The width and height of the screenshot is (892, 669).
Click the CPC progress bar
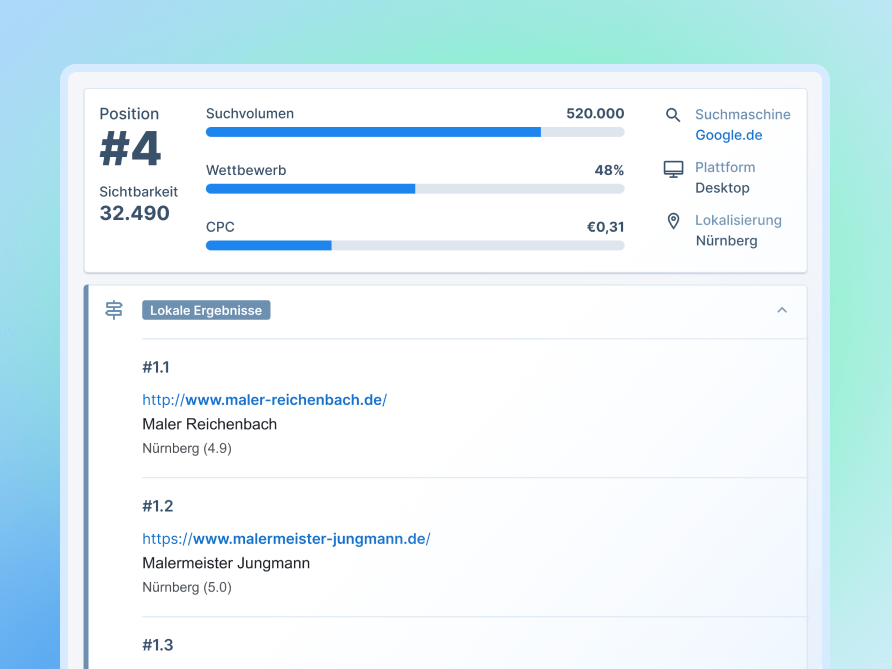(x=415, y=246)
